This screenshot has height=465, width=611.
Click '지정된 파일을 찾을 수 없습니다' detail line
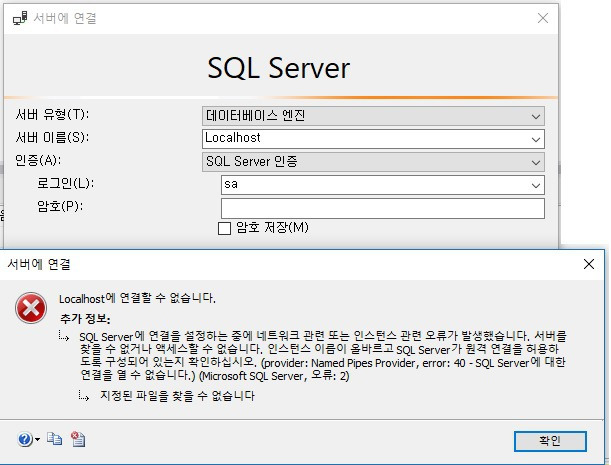(177, 396)
